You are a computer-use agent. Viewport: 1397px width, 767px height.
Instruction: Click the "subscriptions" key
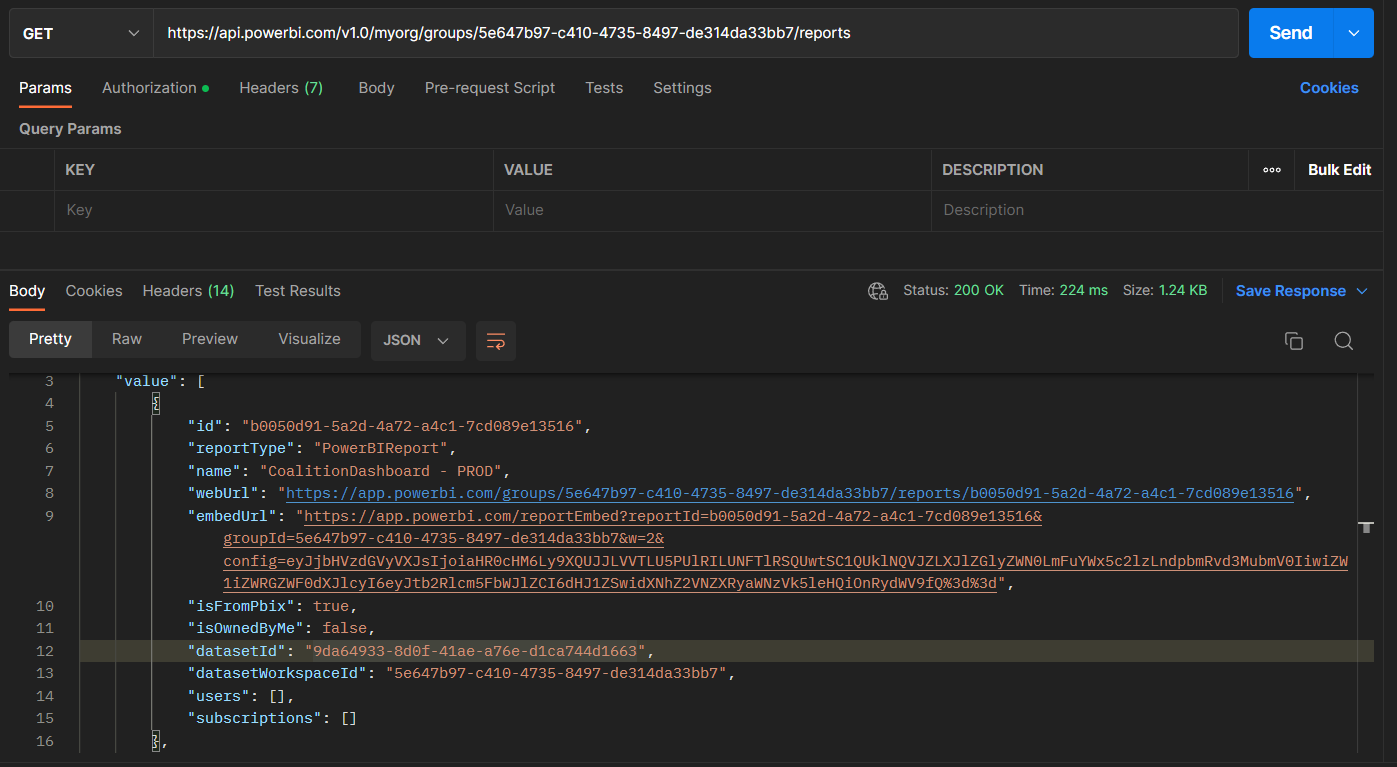click(255, 718)
